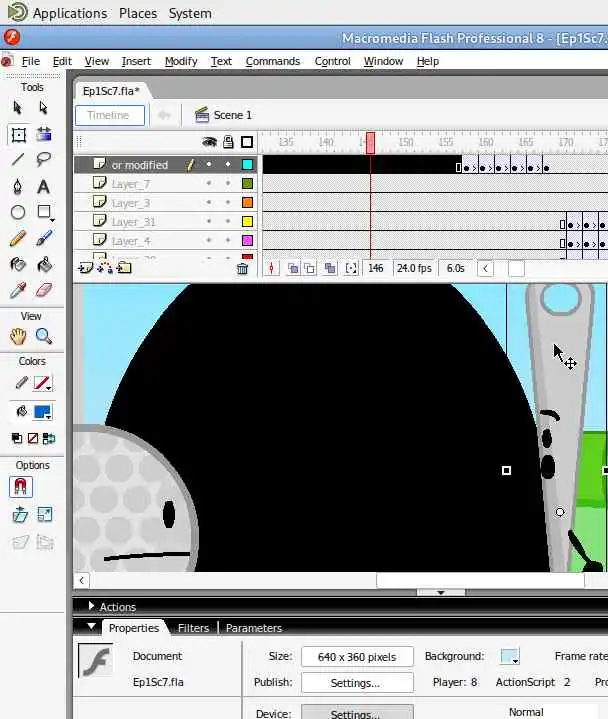
Task: Click the Timeline toggle button
Action: coord(110,115)
